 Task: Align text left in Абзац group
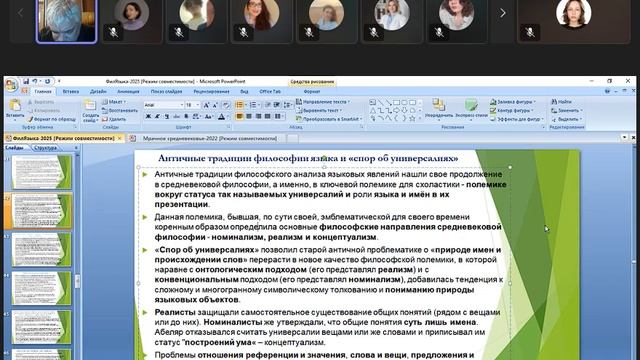(x=240, y=116)
